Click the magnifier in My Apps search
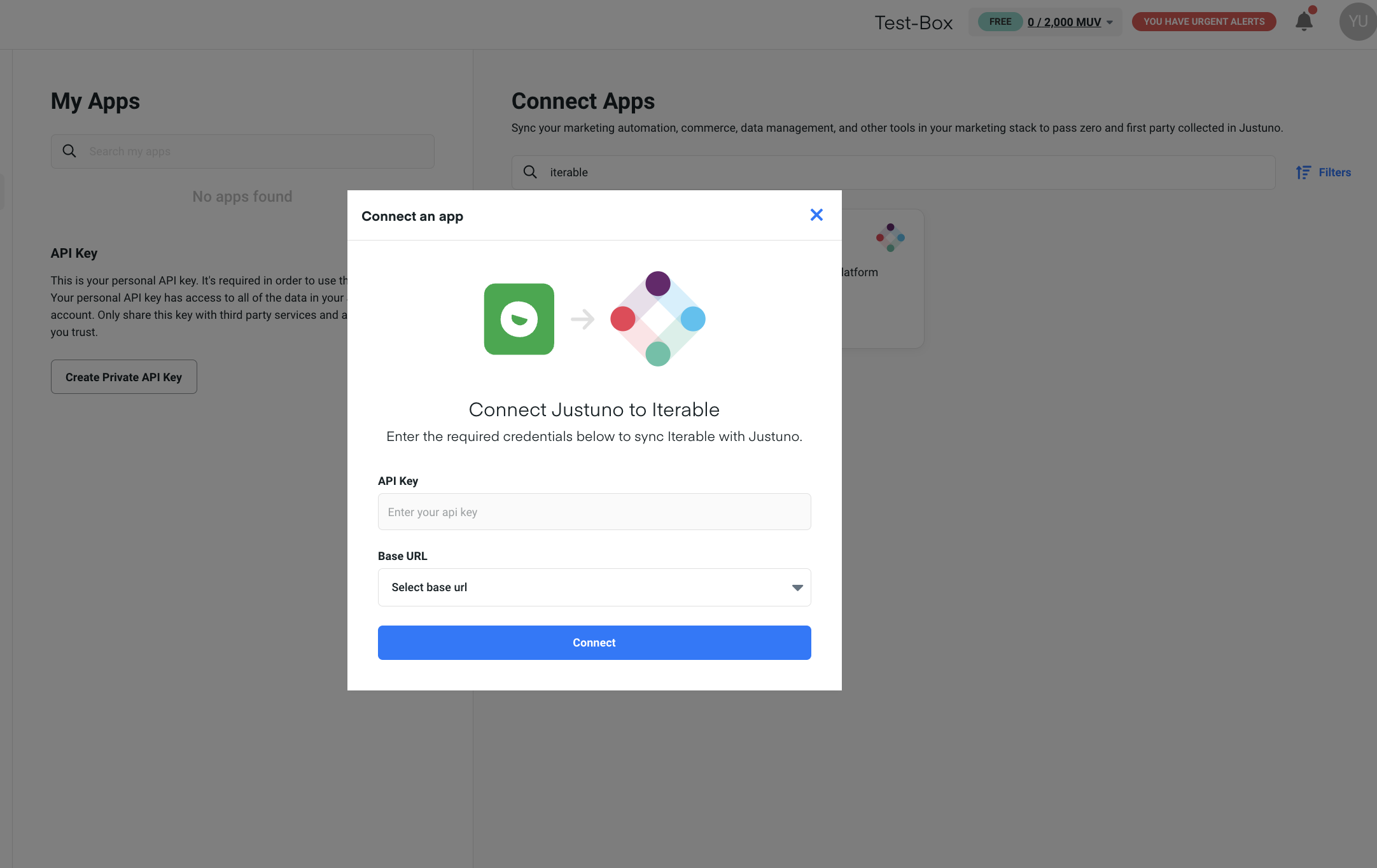Viewport: 1377px width, 868px height. click(69, 151)
